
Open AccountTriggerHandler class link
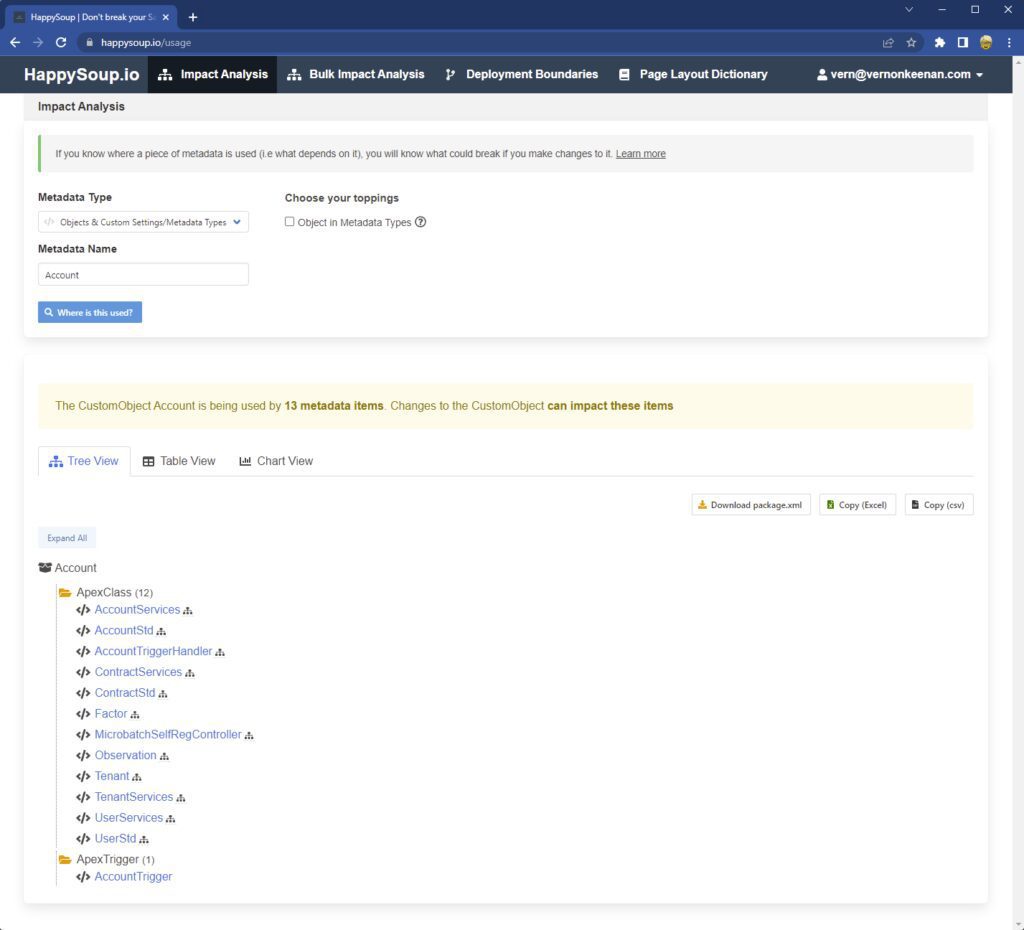click(153, 651)
